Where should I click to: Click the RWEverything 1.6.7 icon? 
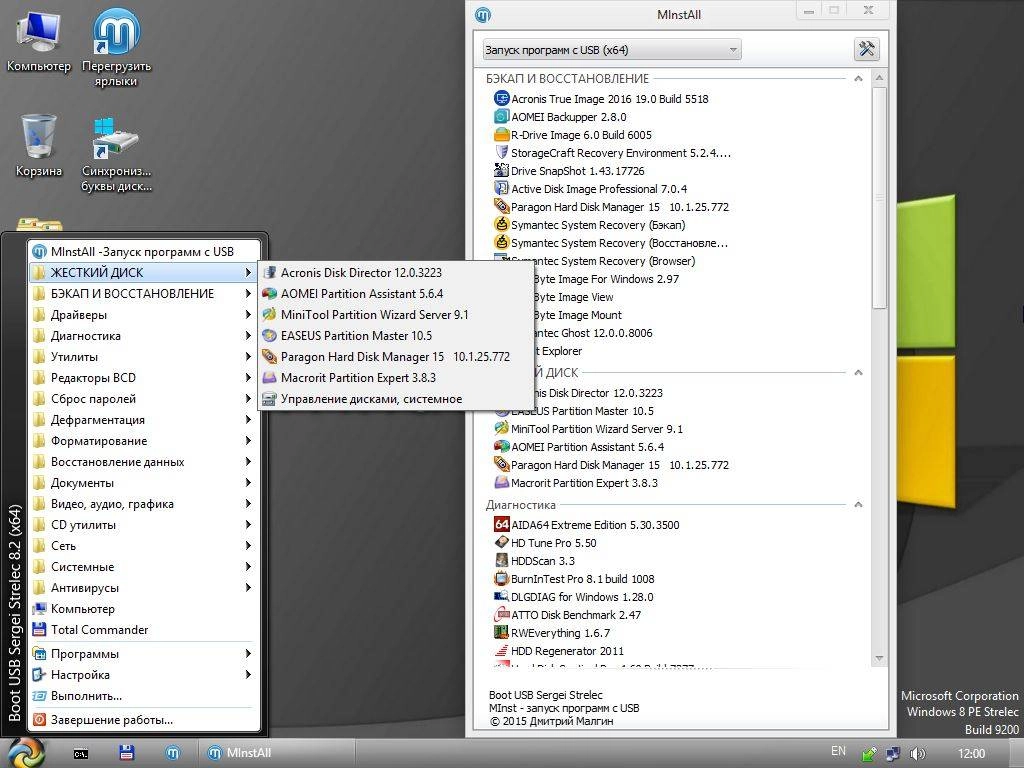pos(502,633)
